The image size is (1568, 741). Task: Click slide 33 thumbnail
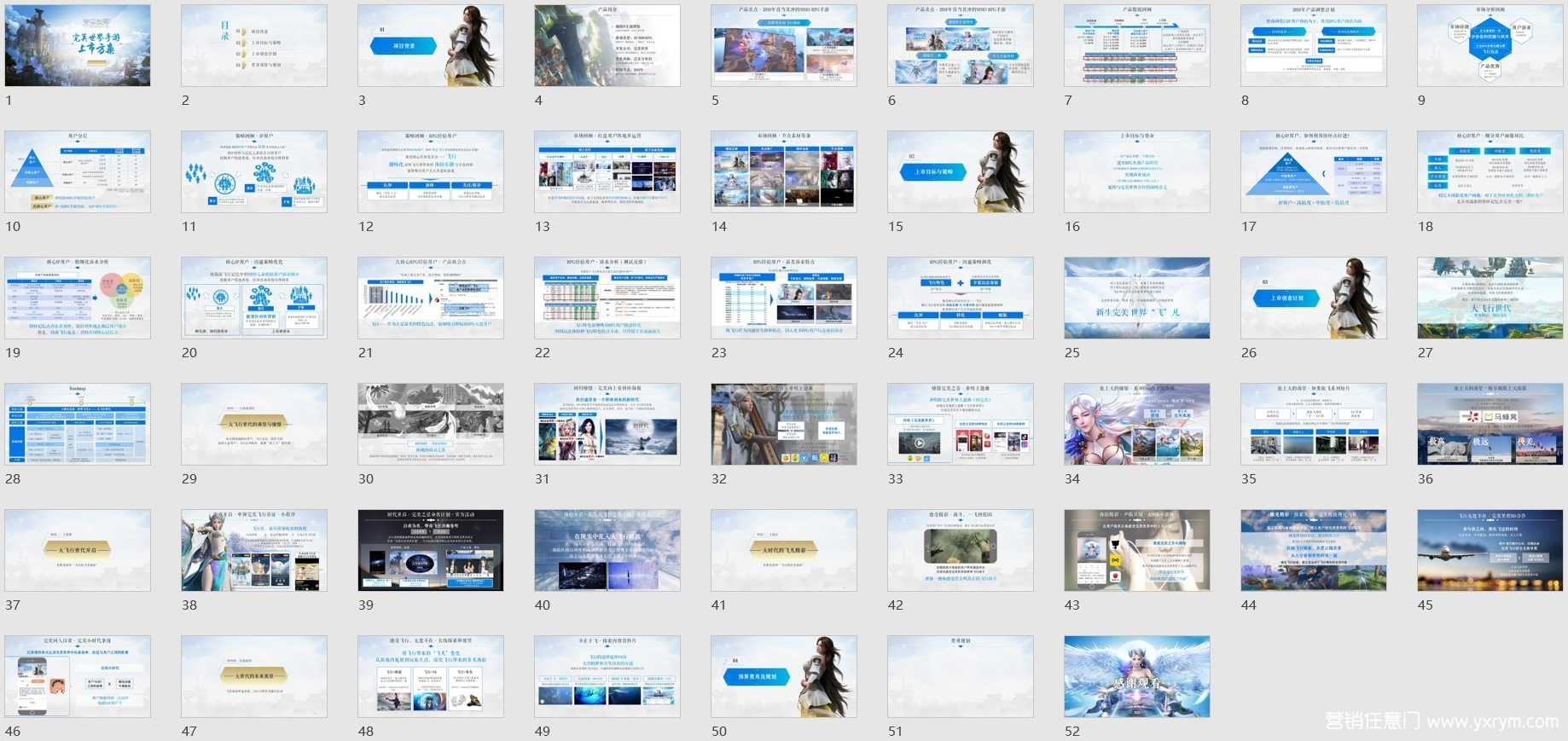[961, 424]
